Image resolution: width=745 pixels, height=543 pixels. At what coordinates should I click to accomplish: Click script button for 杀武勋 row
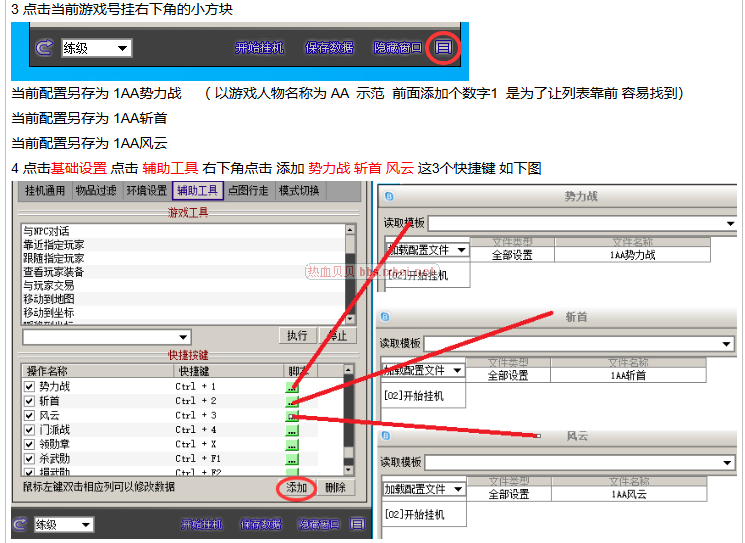(x=292, y=458)
